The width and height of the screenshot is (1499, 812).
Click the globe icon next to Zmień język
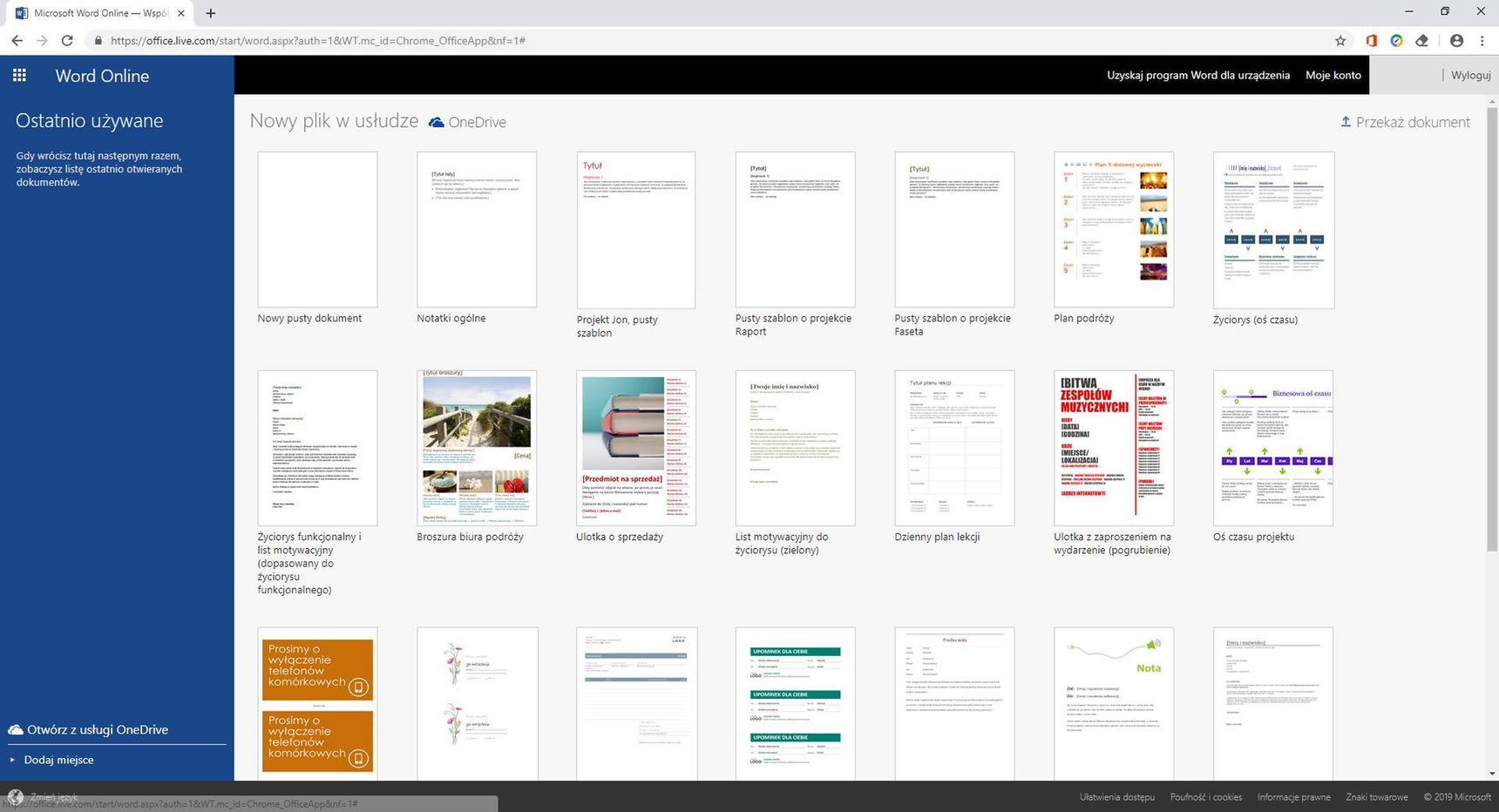[15, 797]
